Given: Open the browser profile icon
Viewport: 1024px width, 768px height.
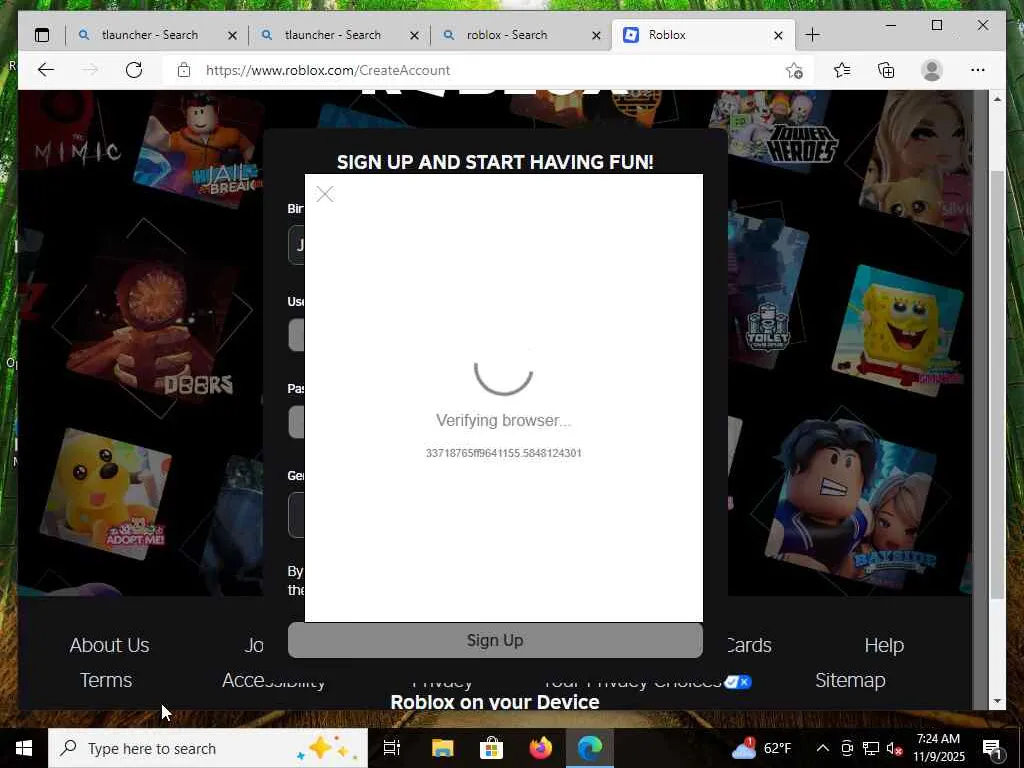Looking at the screenshot, I should coord(932,70).
